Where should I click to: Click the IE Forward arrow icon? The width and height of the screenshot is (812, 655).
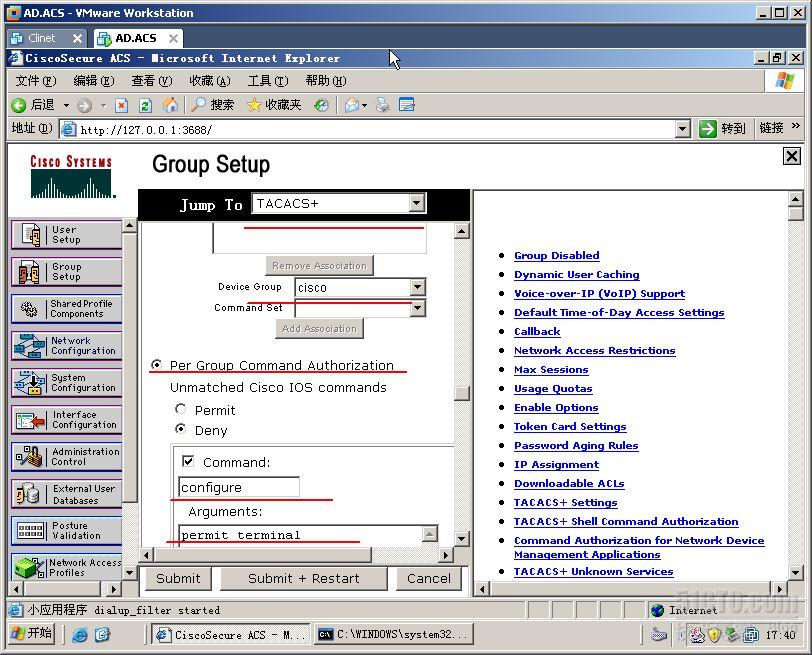point(84,106)
